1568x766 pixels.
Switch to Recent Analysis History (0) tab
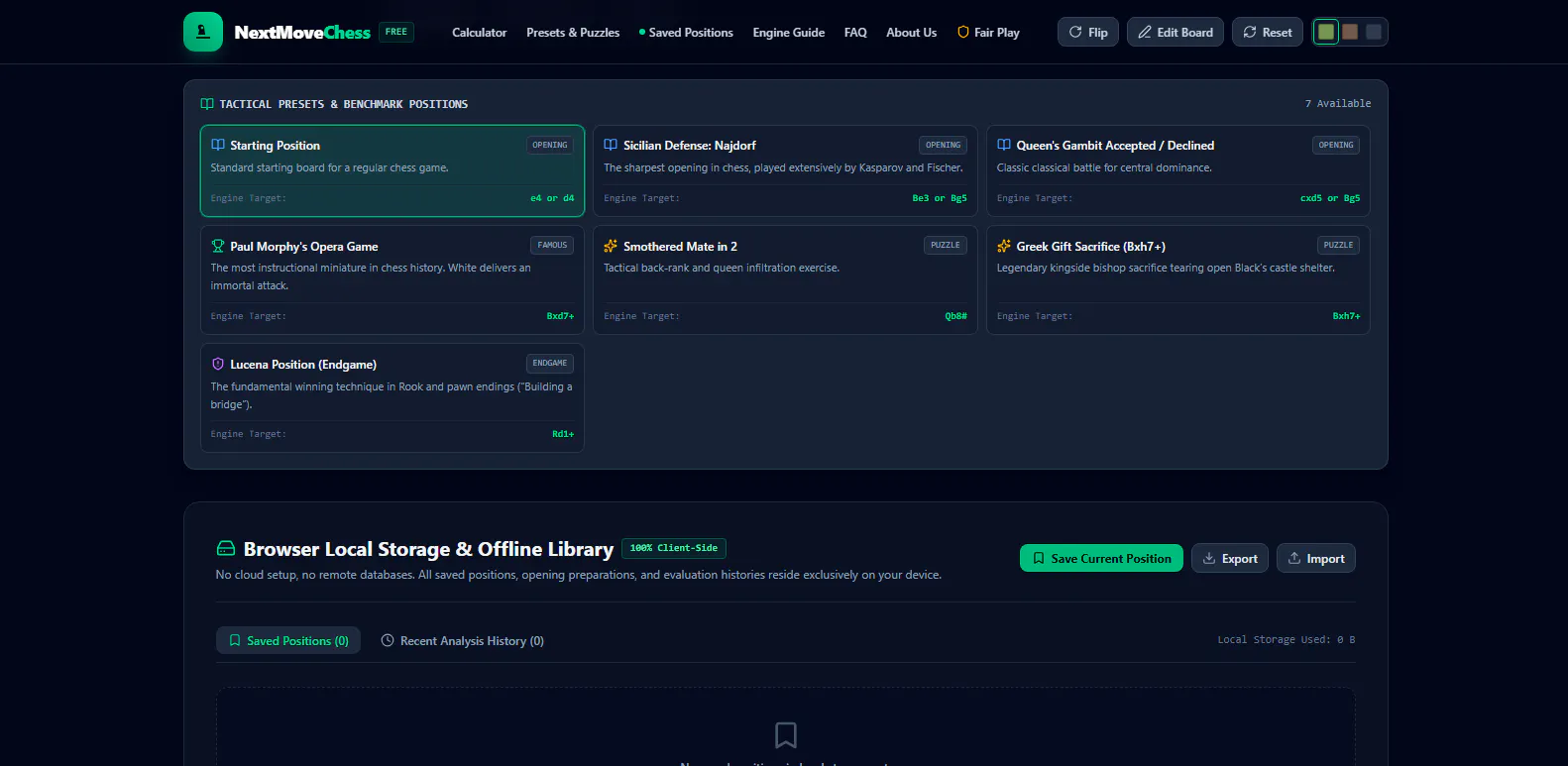point(463,640)
